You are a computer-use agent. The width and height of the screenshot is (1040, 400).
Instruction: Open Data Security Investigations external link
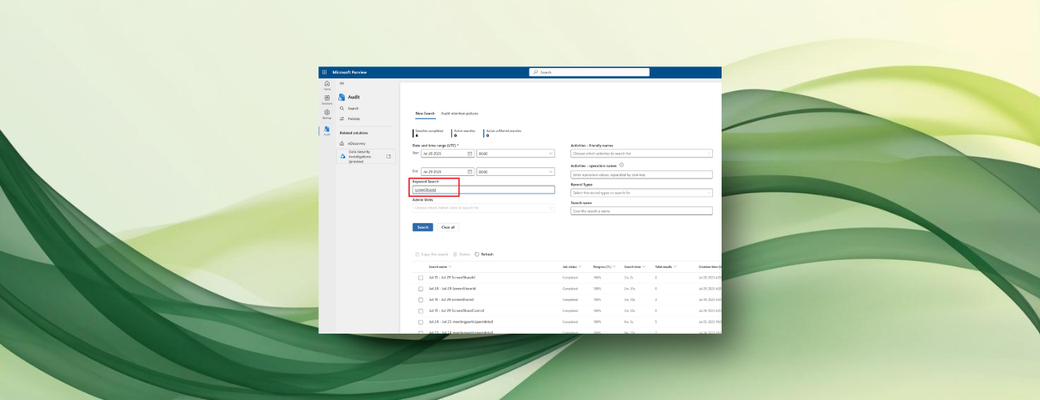tap(389, 157)
